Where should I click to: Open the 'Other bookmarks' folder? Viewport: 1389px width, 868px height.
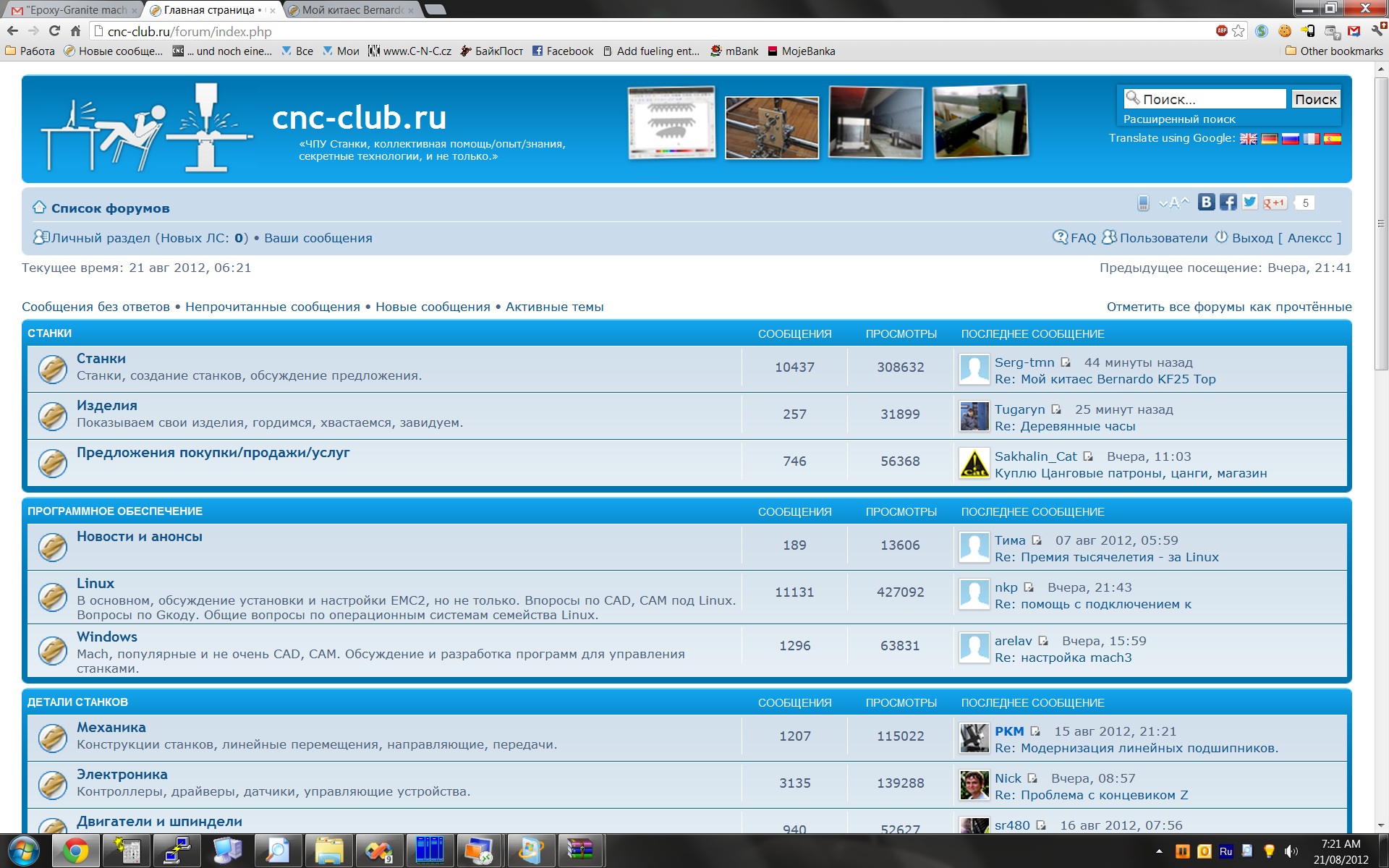(x=1333, y=51)
